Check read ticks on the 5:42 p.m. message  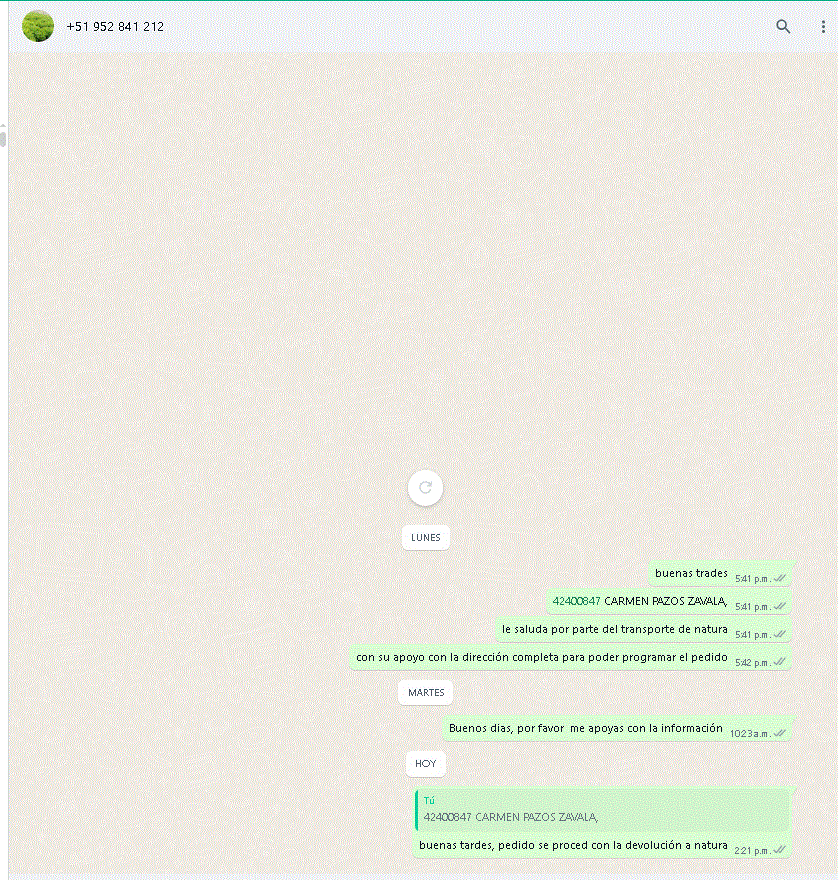point(779,662)
